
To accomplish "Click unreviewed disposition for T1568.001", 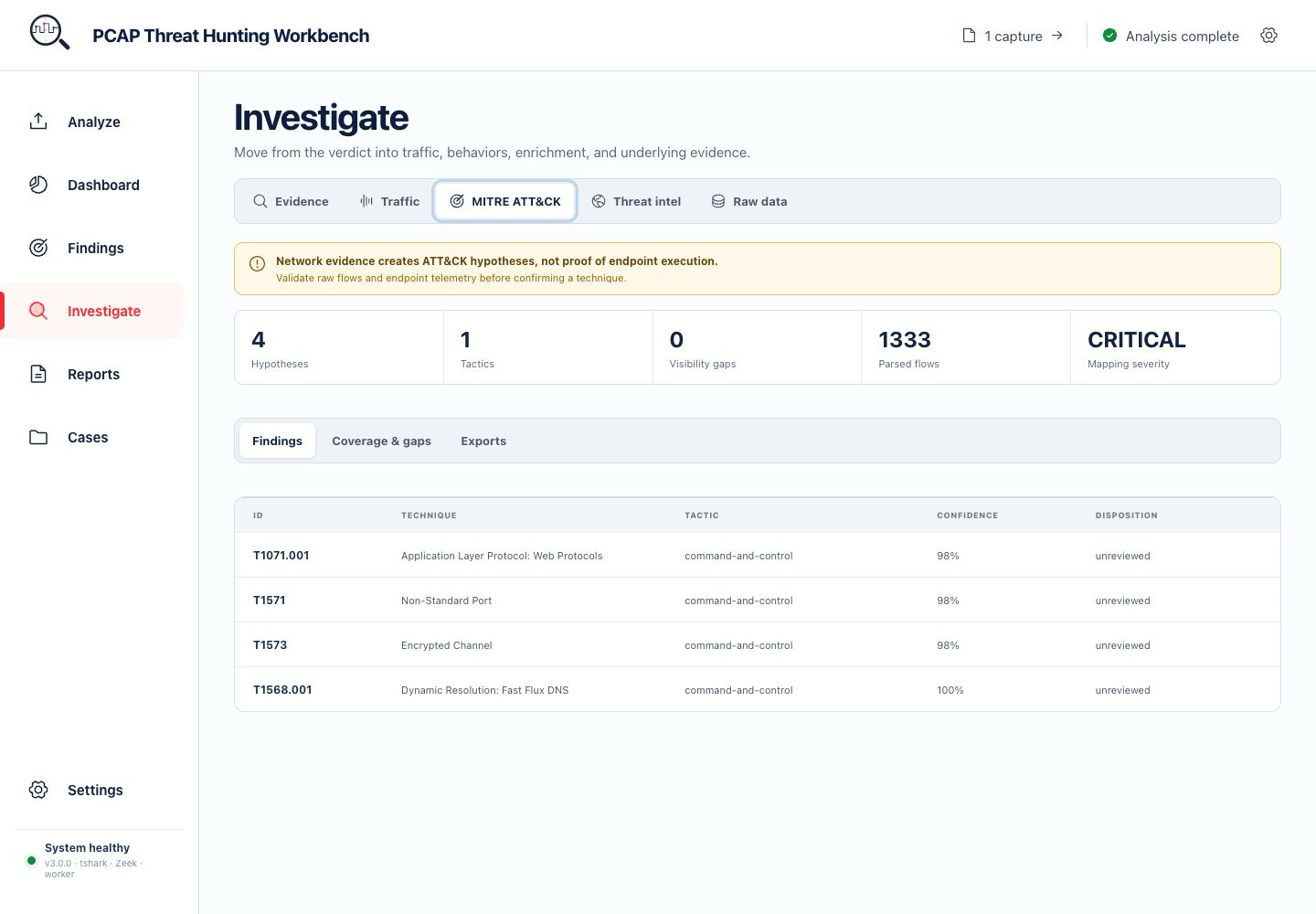I will click(x=1122, y=690).
